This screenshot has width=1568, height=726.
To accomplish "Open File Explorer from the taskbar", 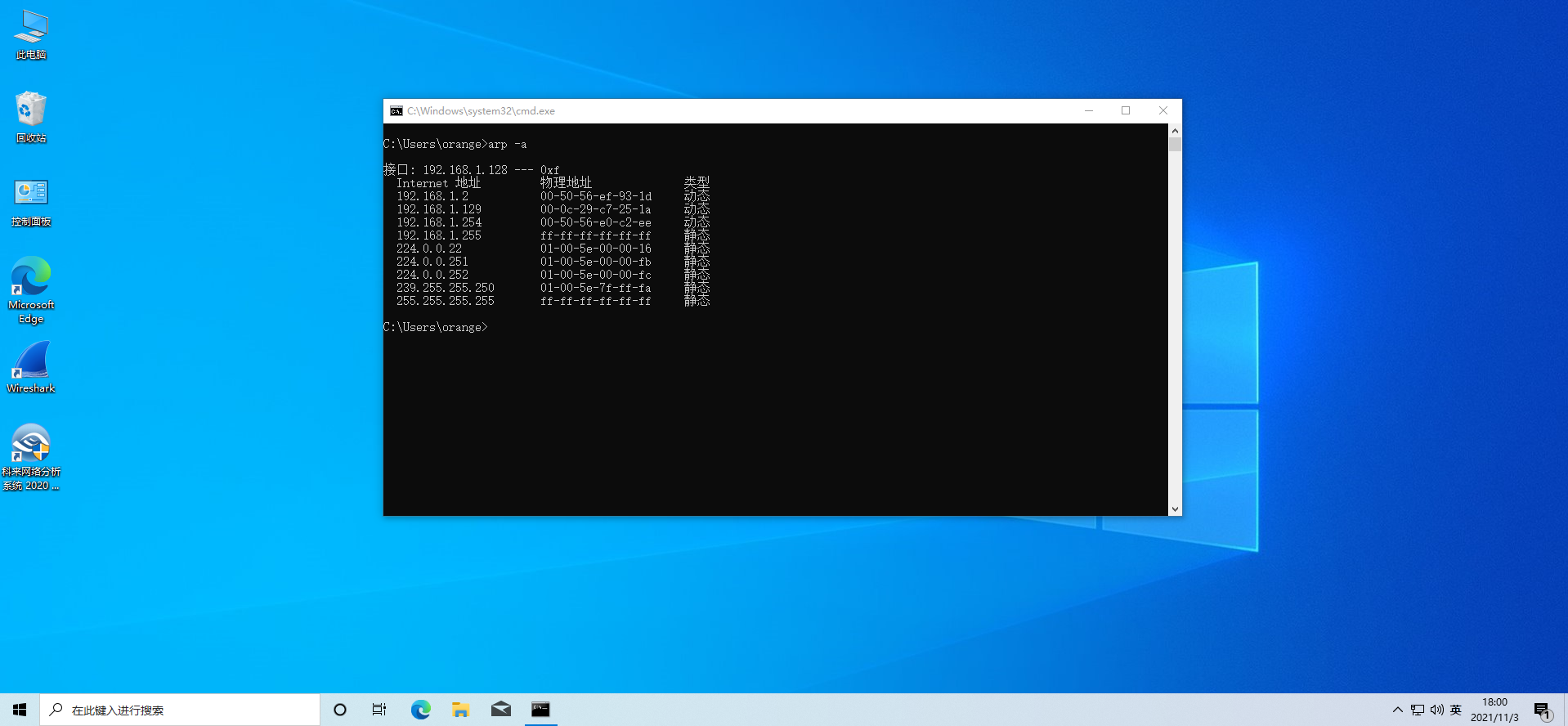I will (x=461, y=710).
